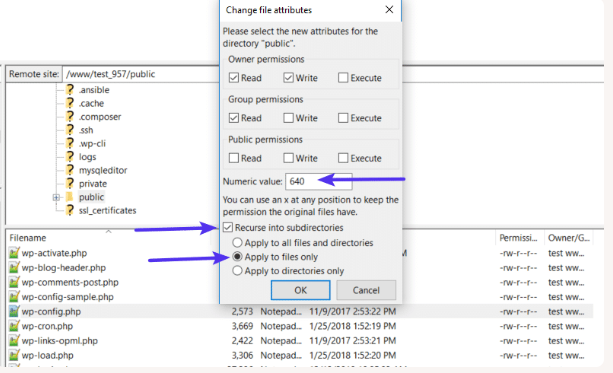This screenshot has height=373, width=613.
Task: Click OK to apply file attributes
Action: [x=300, y=290]
